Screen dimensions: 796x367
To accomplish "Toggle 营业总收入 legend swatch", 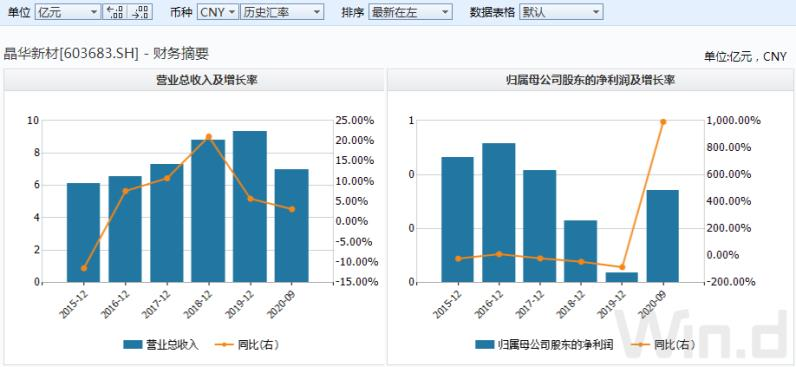I will pos(132,345).
